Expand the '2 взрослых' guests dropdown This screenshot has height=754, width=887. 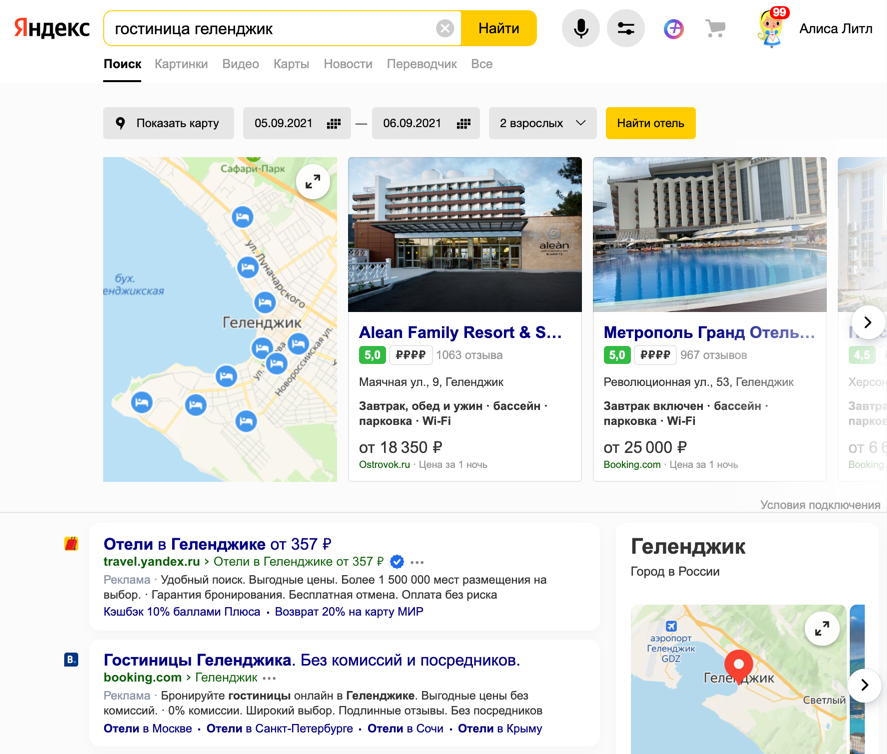click(542, 123)
